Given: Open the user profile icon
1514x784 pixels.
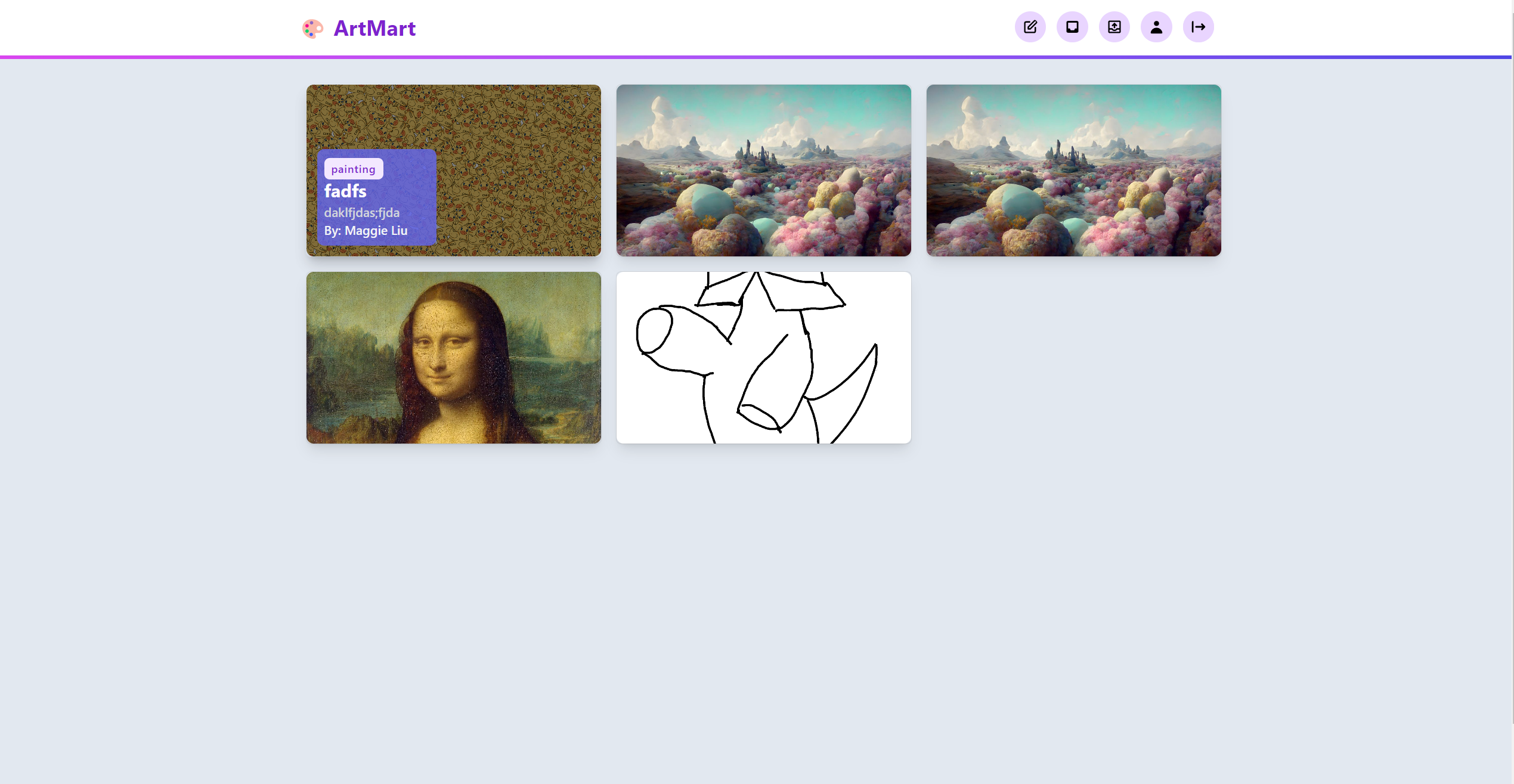Looking at the screenshot, I should click(x=1156, y=27).
